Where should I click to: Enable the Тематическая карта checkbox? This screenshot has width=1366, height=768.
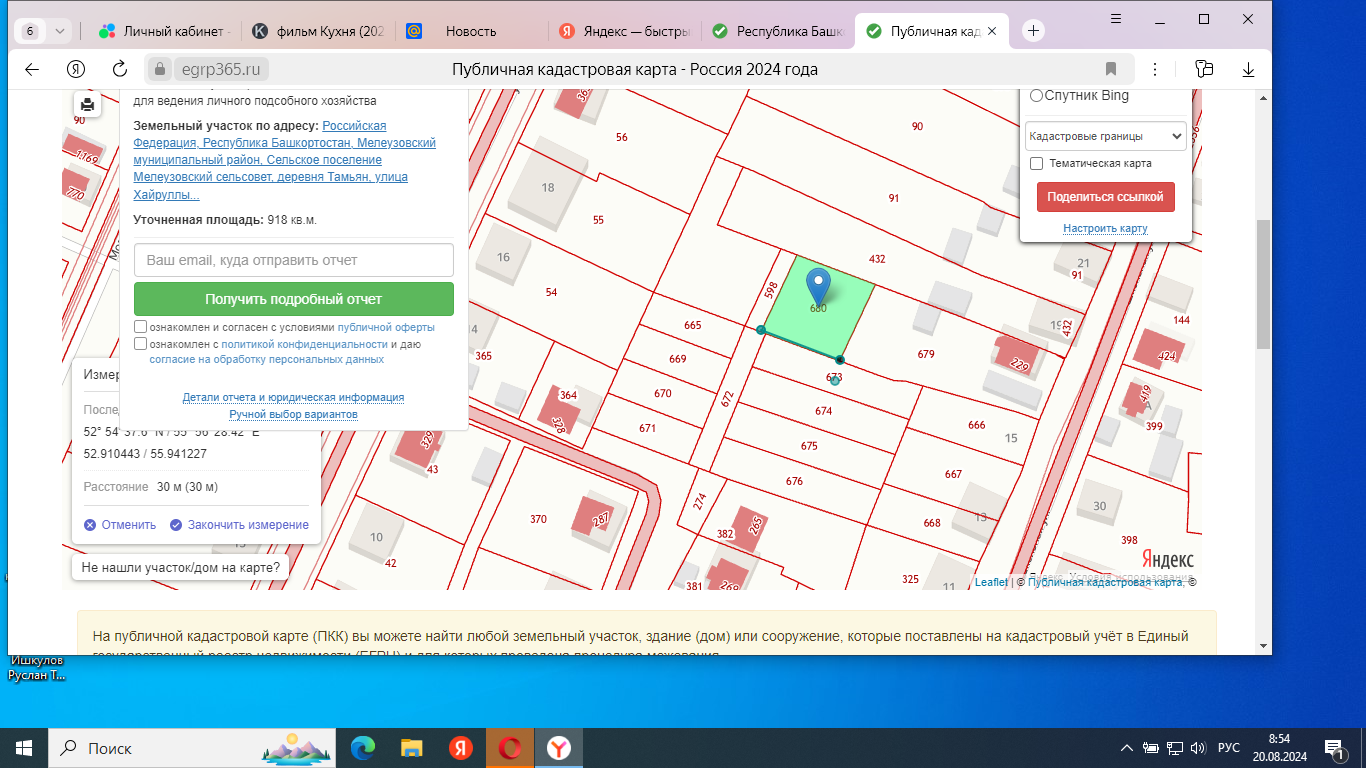(x=1037, y=163)
